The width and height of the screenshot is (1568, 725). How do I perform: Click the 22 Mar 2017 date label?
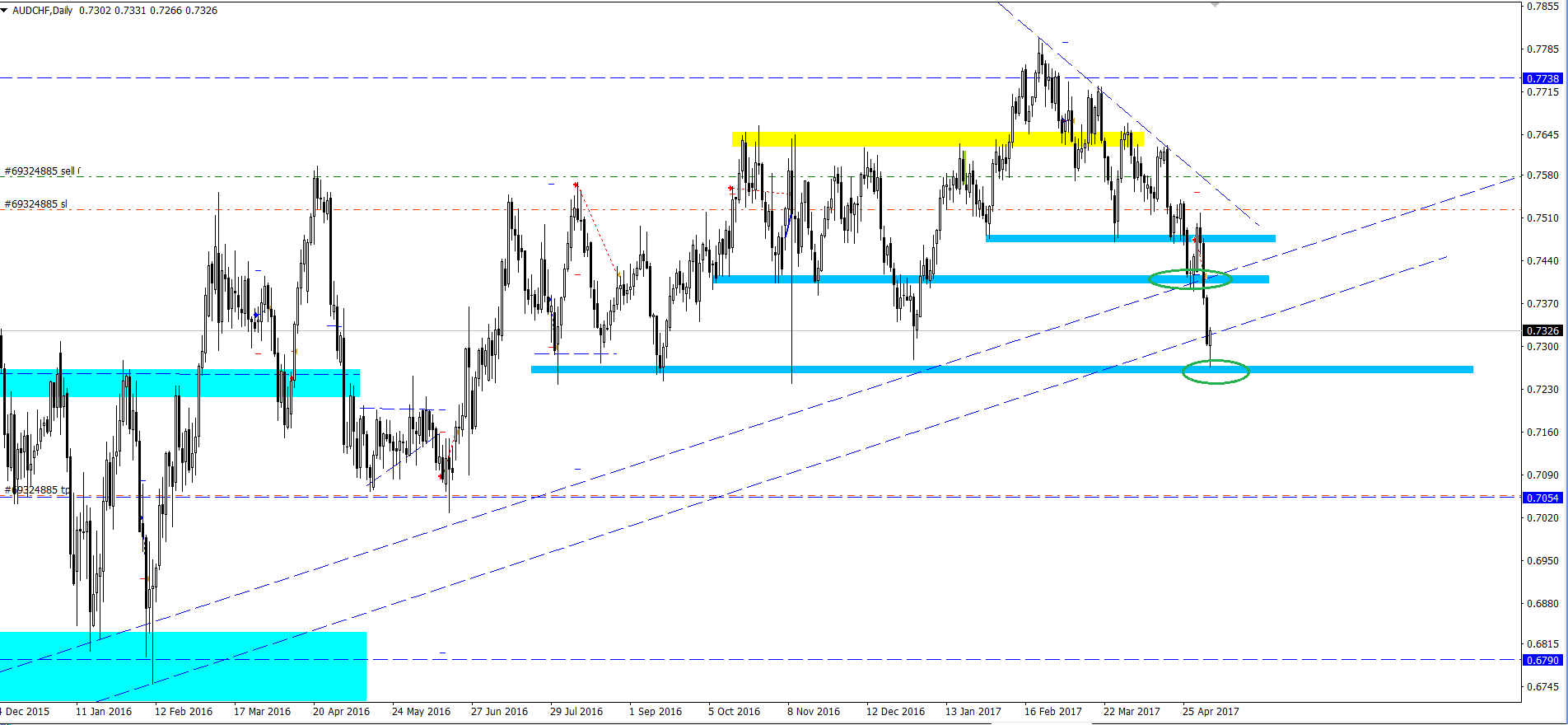coord(1132,711)
